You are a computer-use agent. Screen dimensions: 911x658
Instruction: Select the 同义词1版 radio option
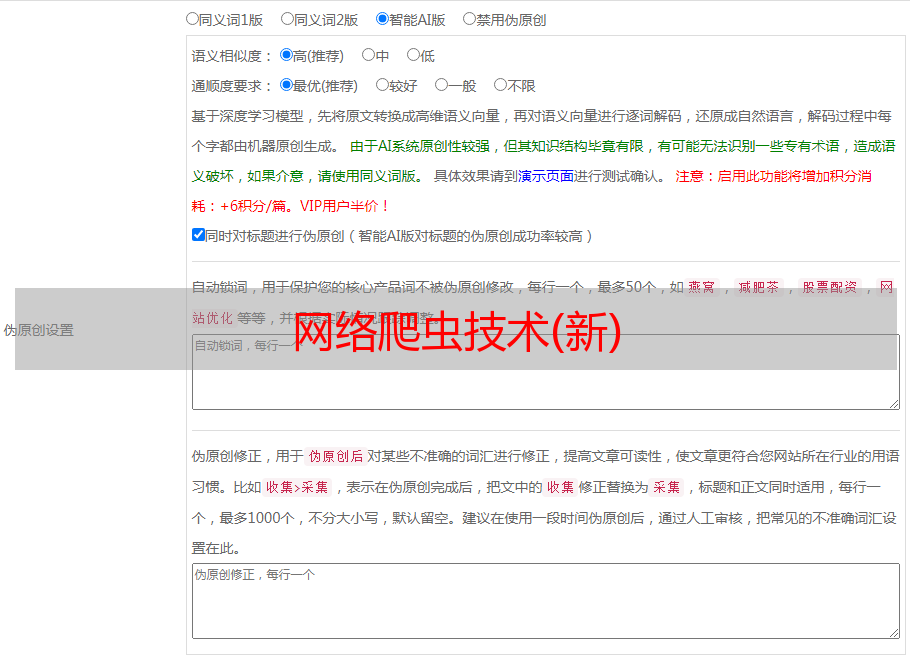coord(193,19)
